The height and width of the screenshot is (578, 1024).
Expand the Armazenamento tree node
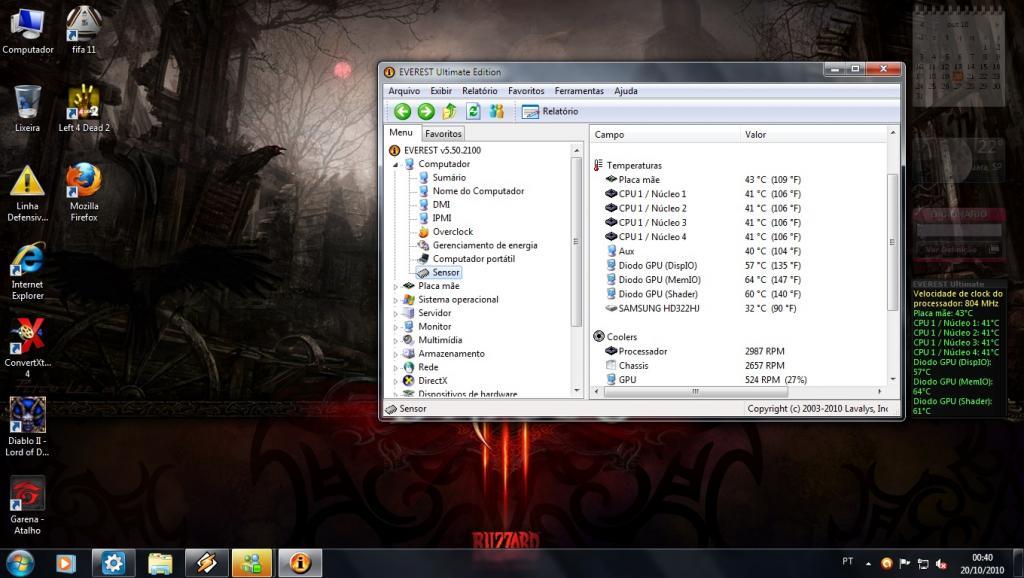395,355
